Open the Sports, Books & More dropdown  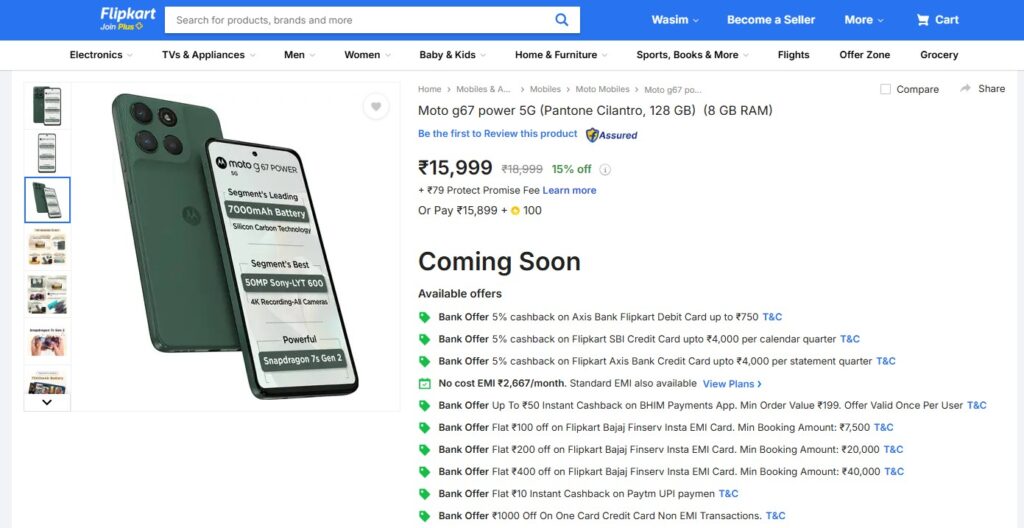[x=693, y=55]
